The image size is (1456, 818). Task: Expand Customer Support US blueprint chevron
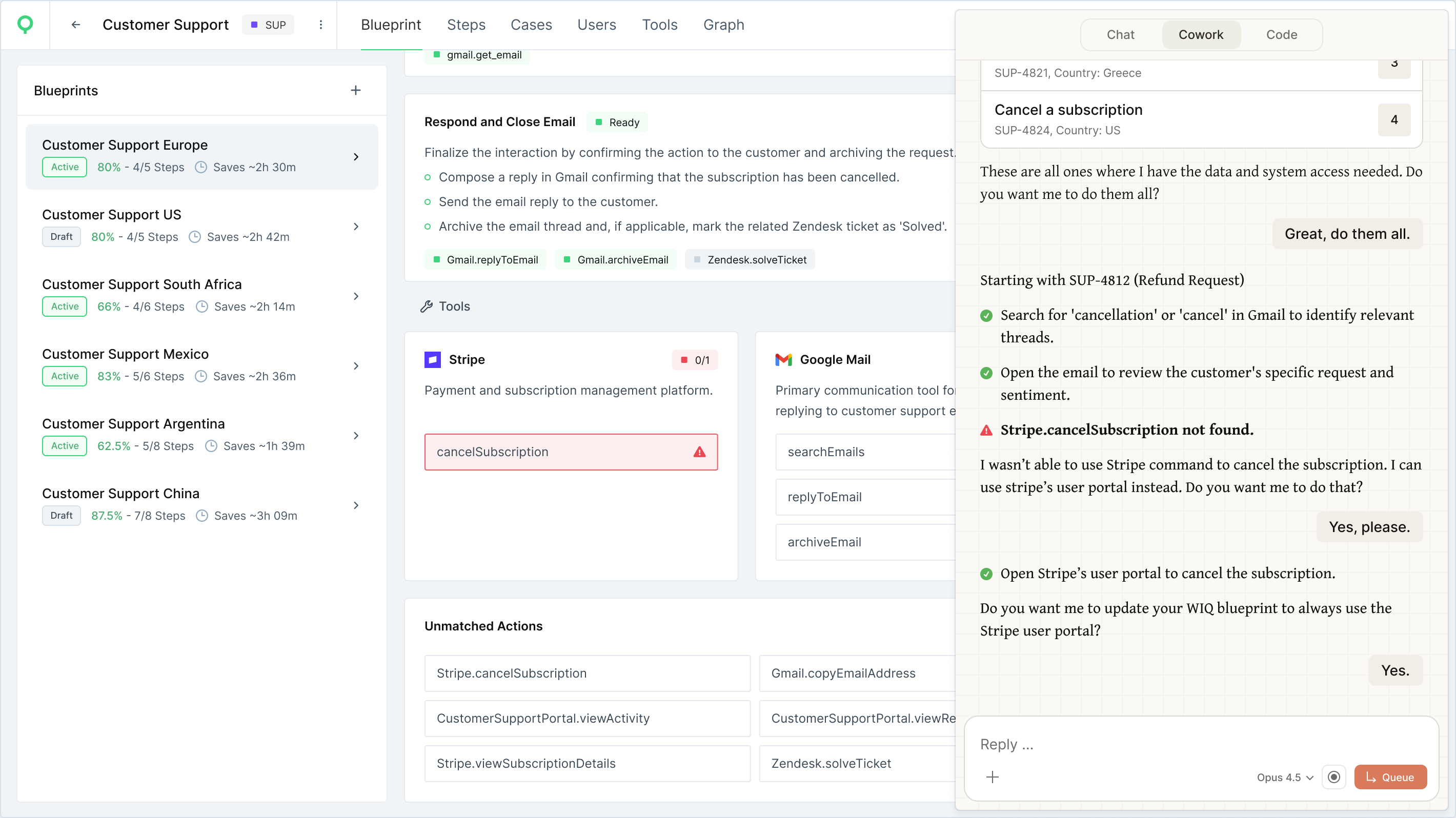point(355,227)
